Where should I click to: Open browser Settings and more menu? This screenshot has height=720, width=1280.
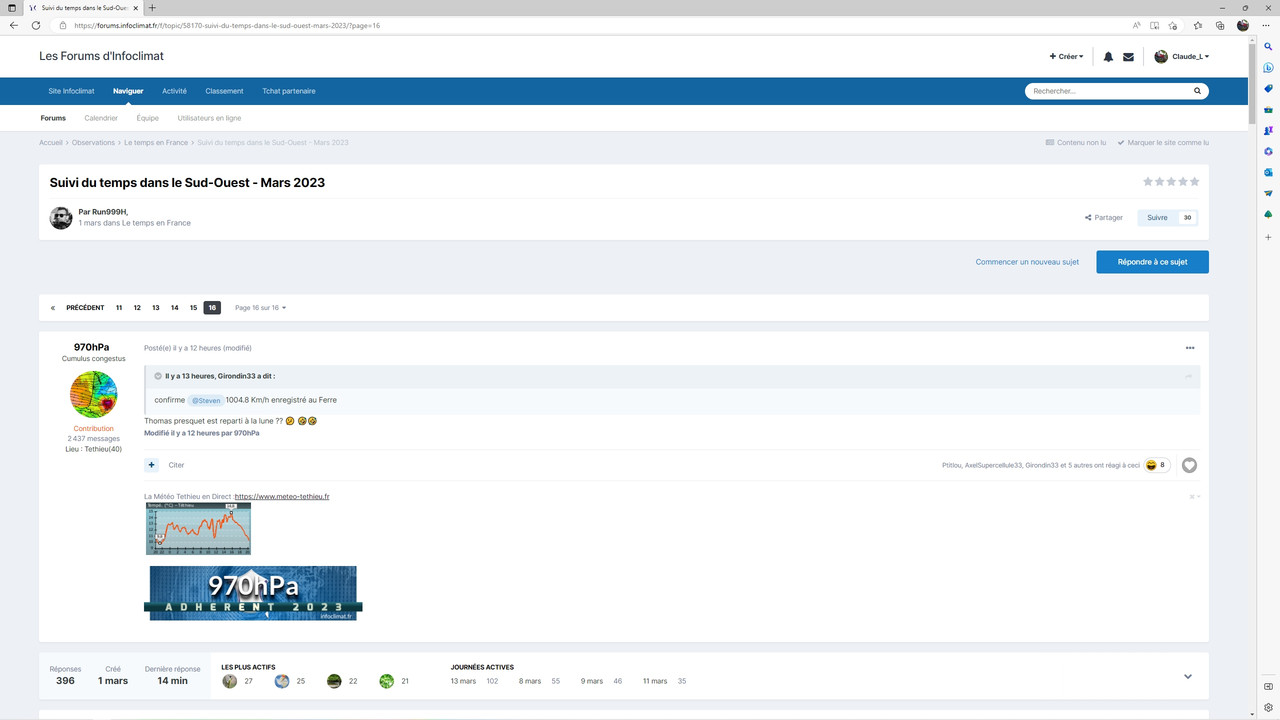coord(1268,25)
